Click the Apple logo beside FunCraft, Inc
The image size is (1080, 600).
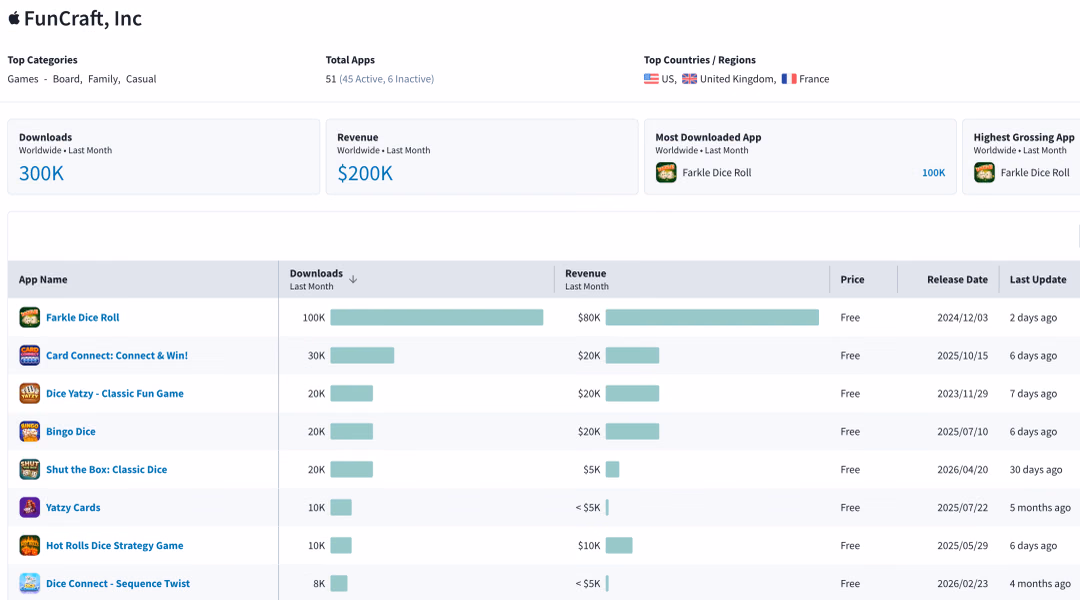pyautogui.click(x=14, y=18)
